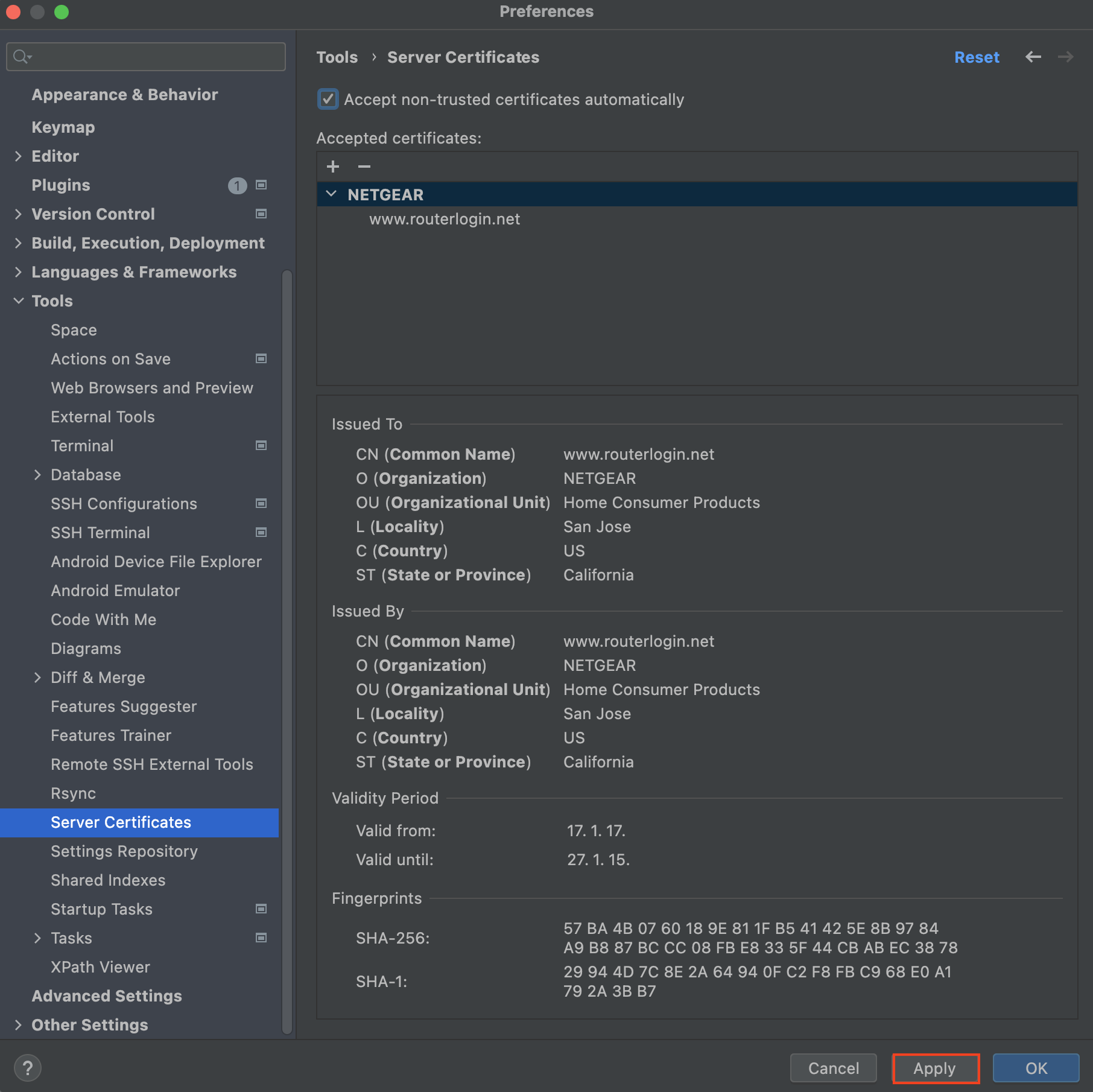The image size is (1093, 1092).
Task: Click the Cancel button
Action: [834, 1068]
